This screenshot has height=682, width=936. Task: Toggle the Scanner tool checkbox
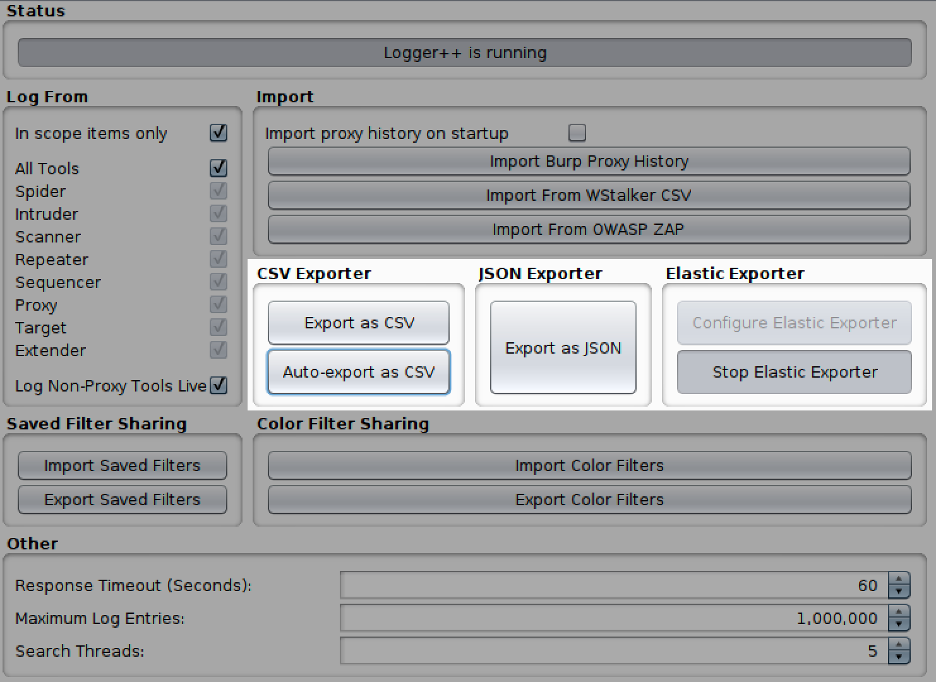click(218, 236)
